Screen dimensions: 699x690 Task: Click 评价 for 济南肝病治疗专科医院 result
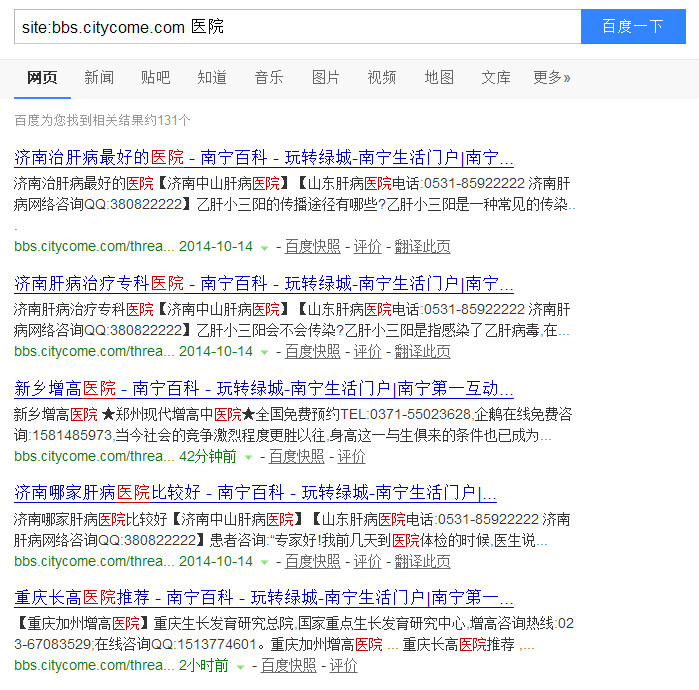pyautogui.click(x=367, y=352)
